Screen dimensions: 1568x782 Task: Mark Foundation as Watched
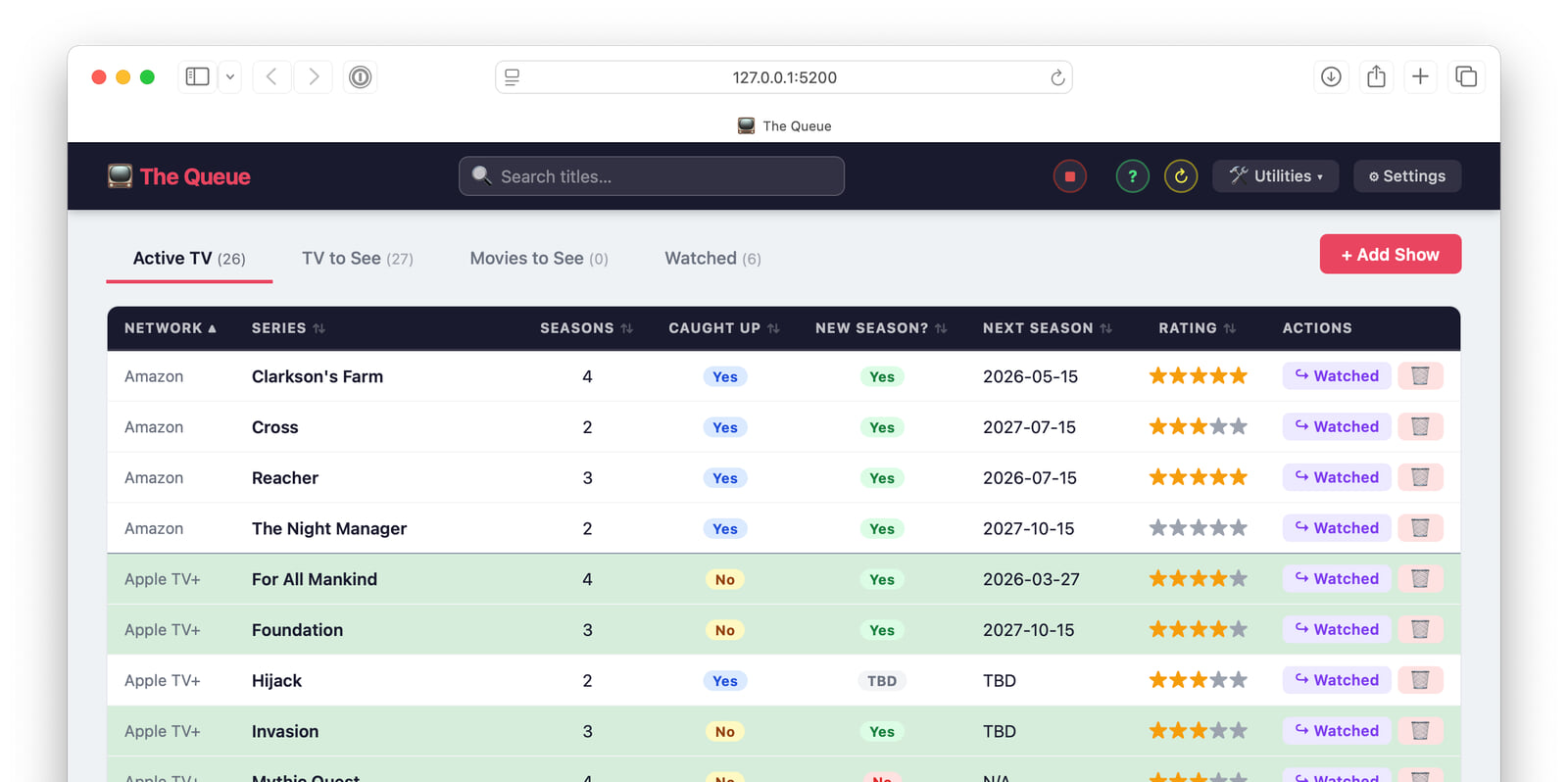tap(1336, 630)
